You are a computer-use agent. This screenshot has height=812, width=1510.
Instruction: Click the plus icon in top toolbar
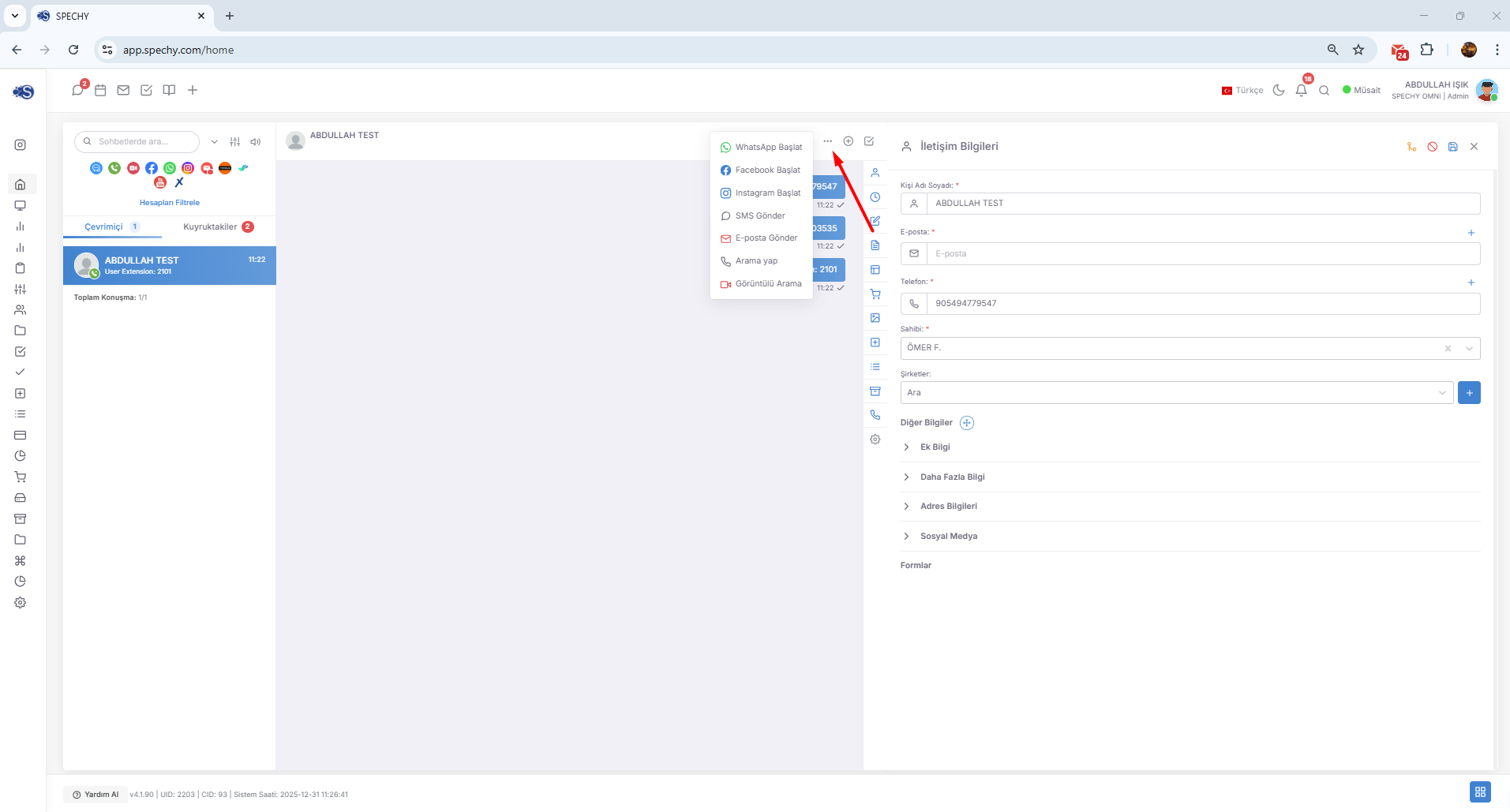pos(193,90)
